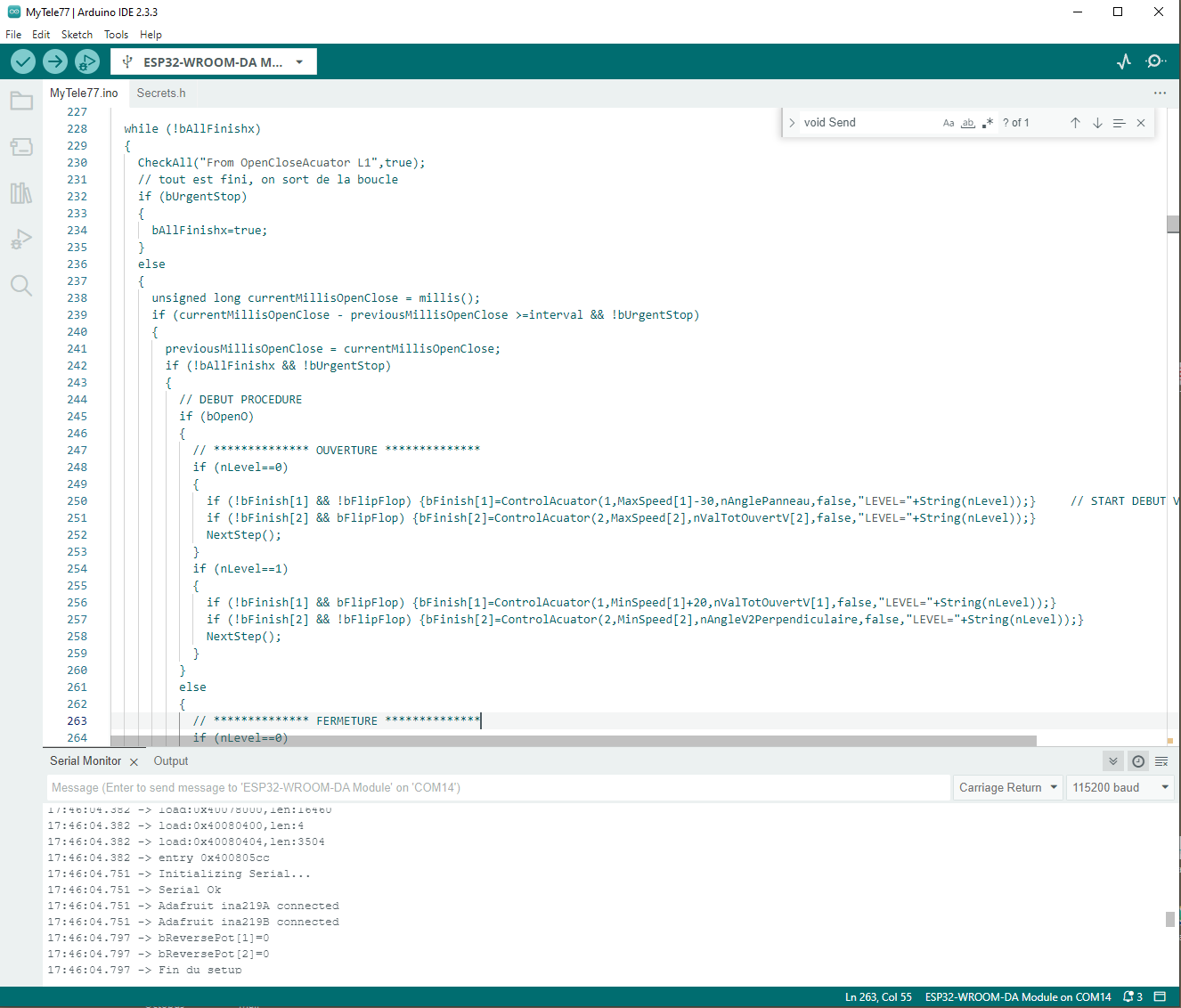Close the find widget

[x=1141, y=123]
